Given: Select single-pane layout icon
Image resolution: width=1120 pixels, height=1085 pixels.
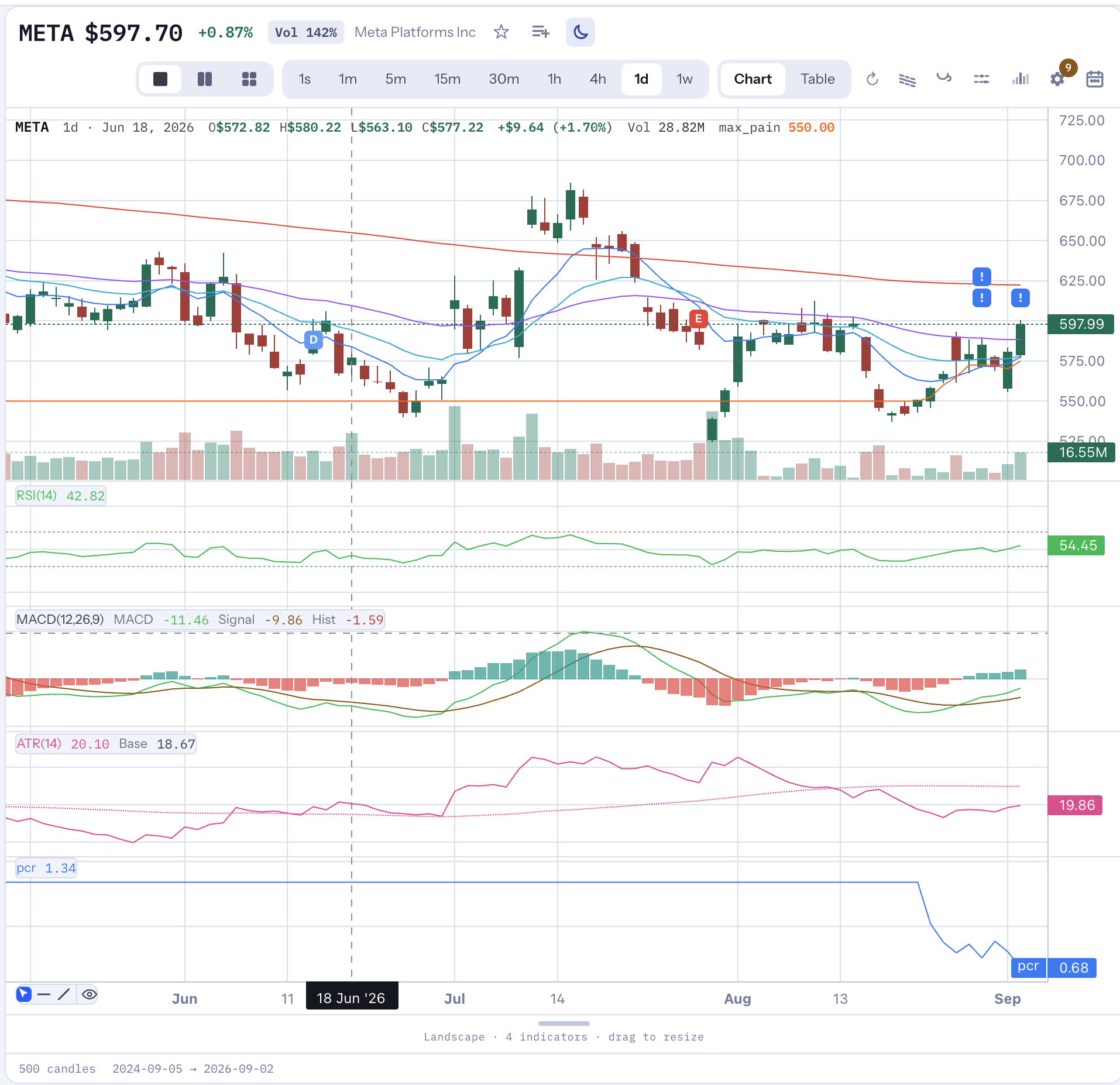Looking at the screenshot, I should click(160, 79).
